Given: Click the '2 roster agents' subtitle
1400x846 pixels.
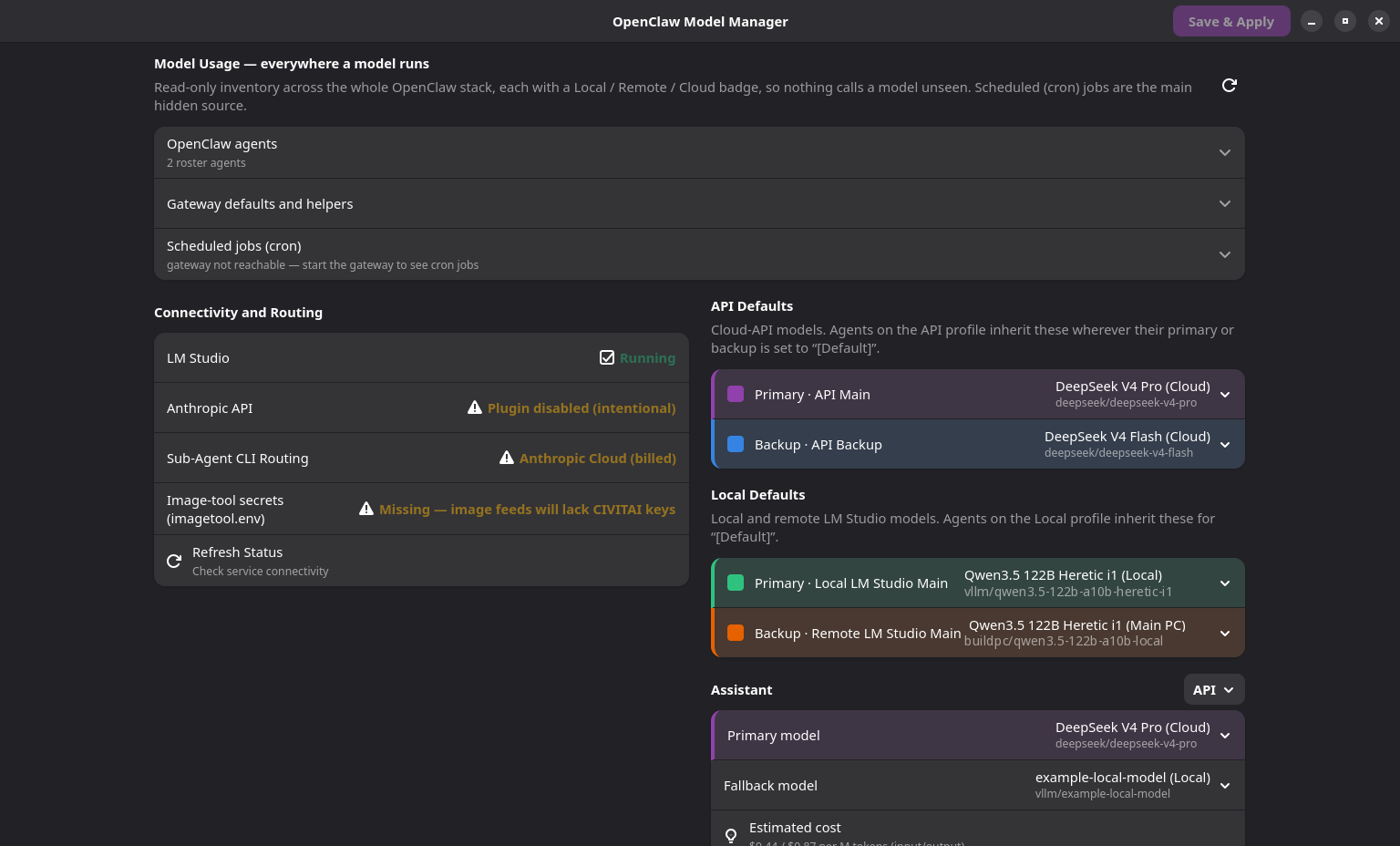Looking at the screenshot, I should tap(206, 163).
